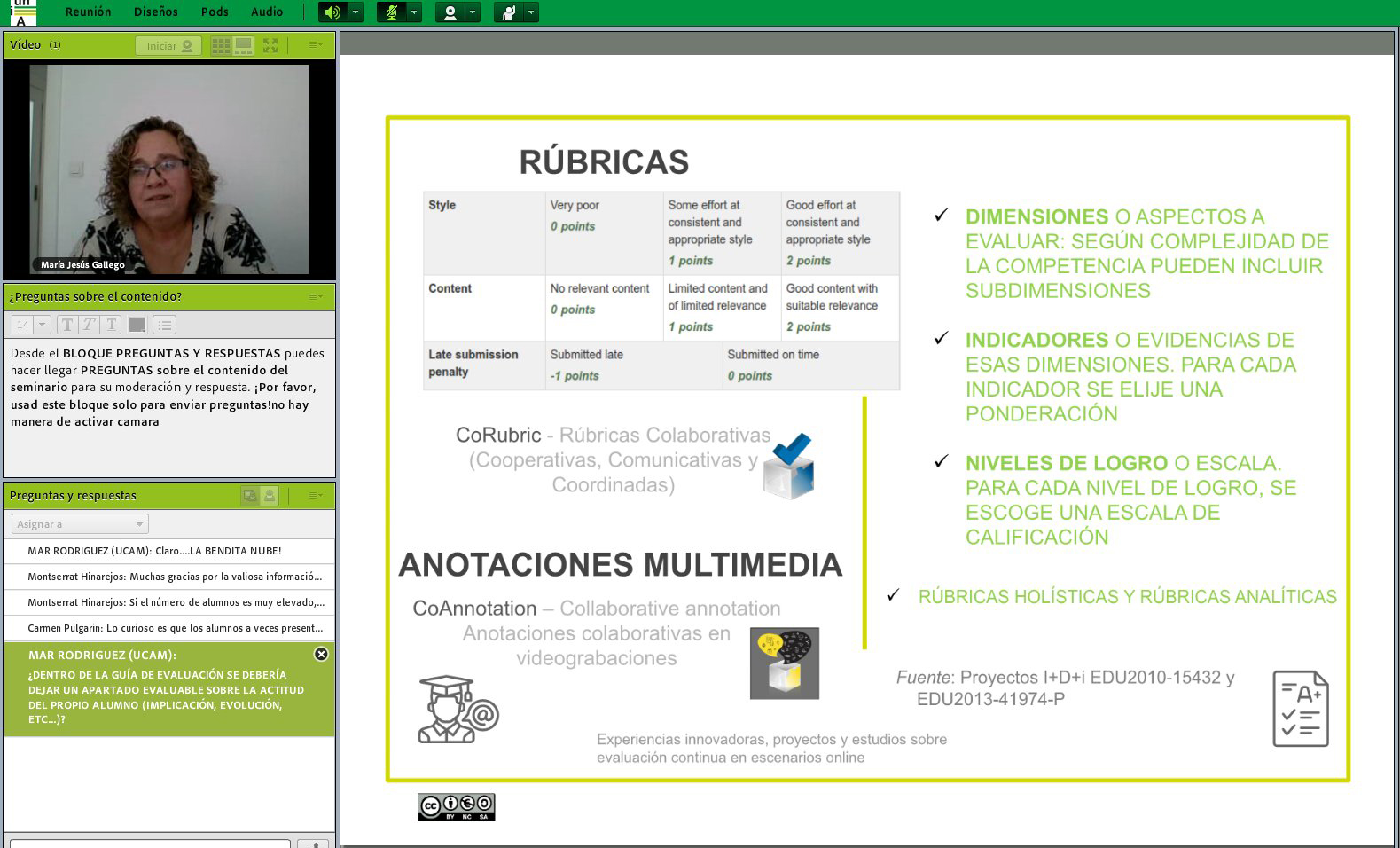Screen dimensions: 1400x848
Task: Toggle the speaker audio button
Action: click(x=332, y=12)
